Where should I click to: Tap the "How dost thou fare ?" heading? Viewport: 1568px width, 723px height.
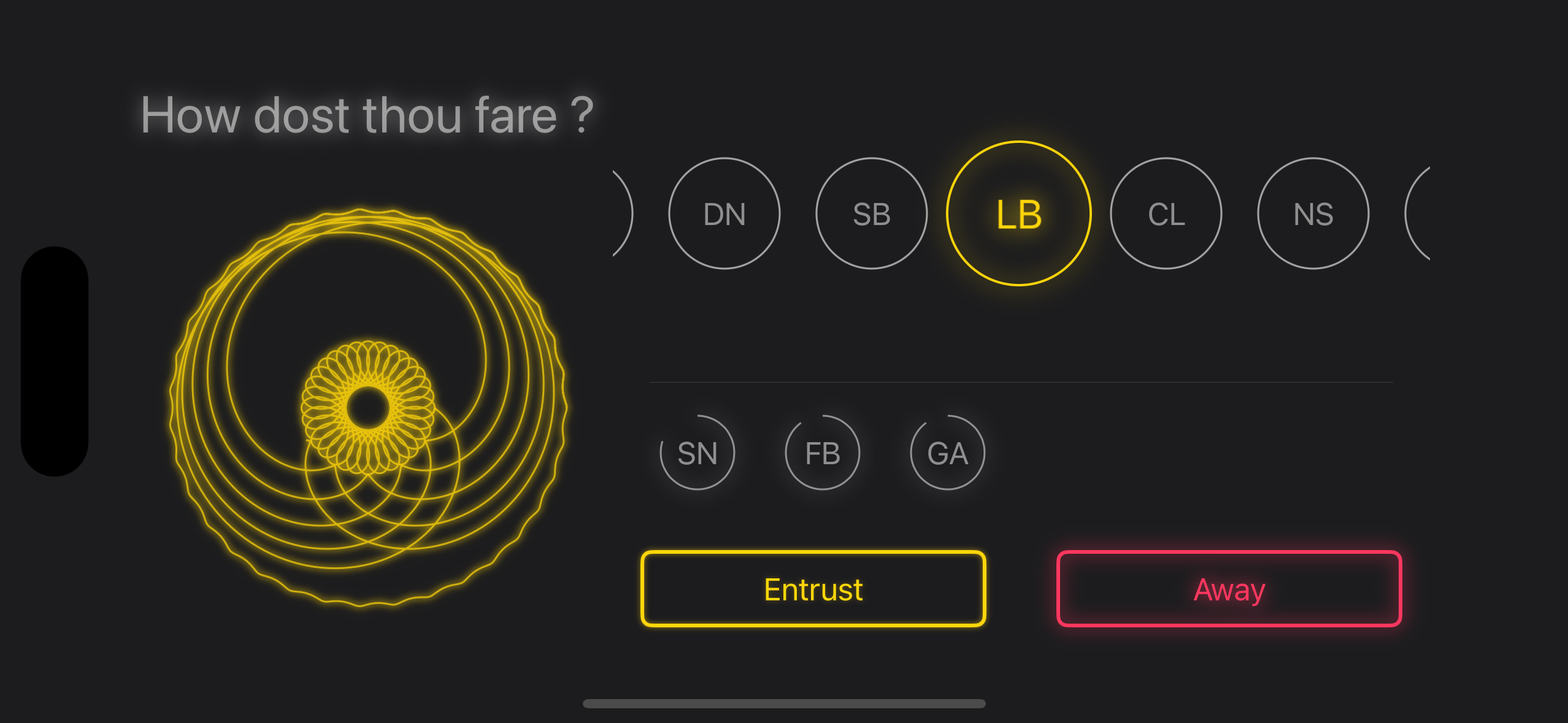[367, 115]
